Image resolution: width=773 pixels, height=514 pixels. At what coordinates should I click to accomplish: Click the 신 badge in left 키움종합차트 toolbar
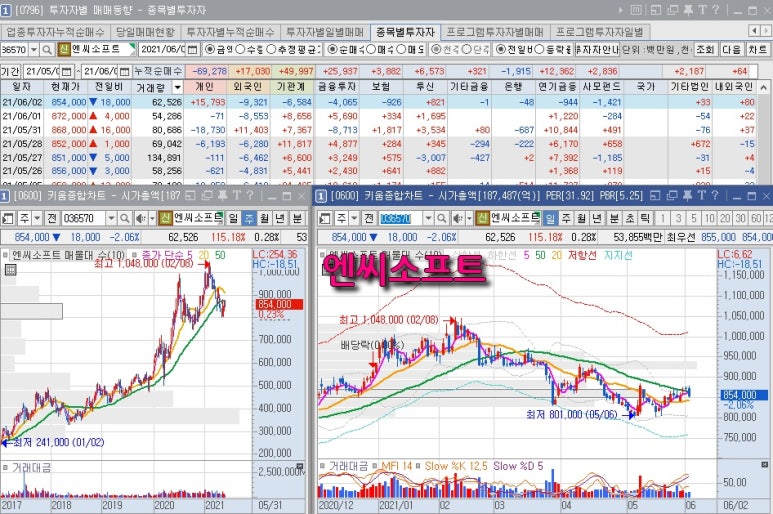click(x=166, y=218)
